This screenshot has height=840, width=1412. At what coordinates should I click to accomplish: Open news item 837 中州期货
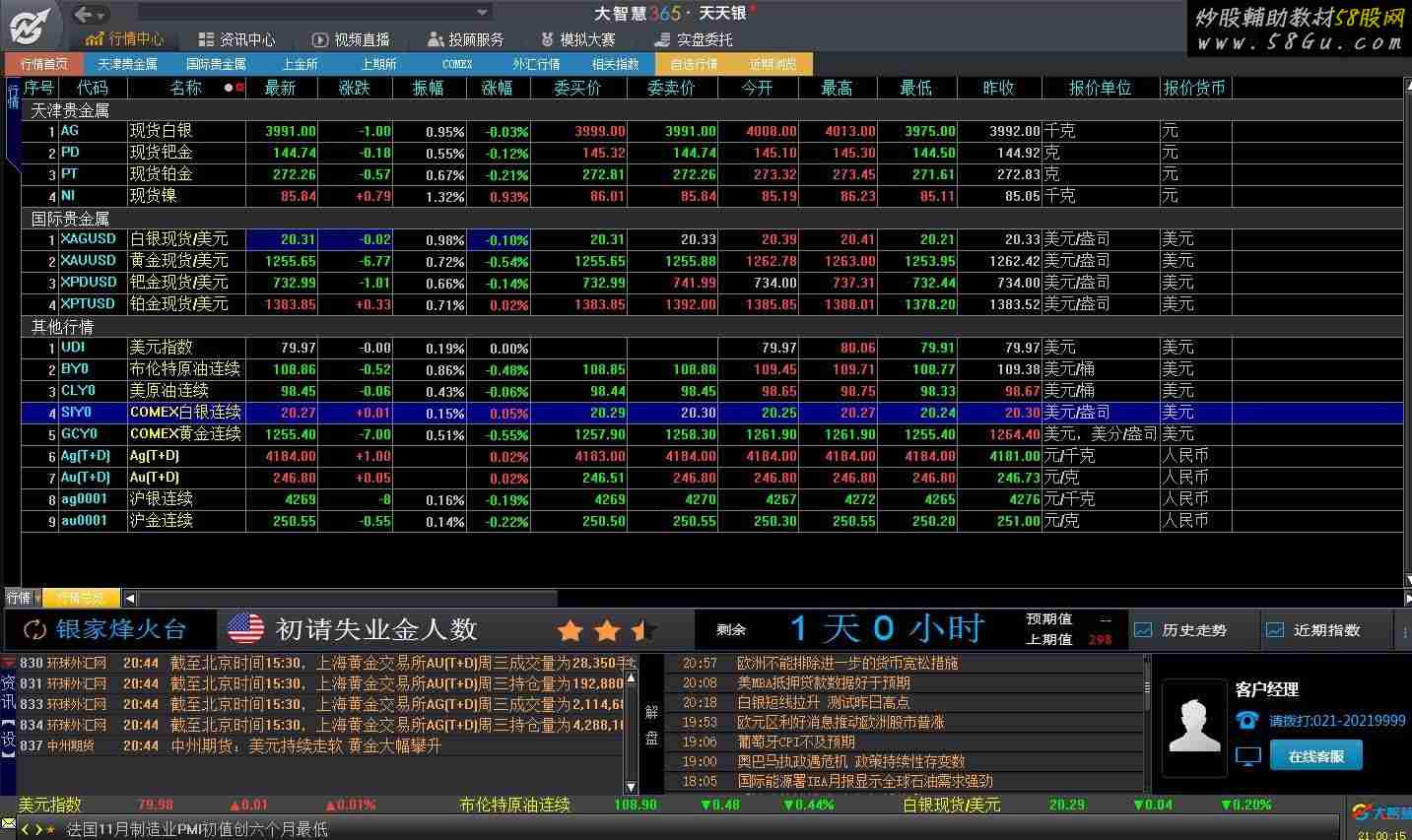(x=320, y=745)
